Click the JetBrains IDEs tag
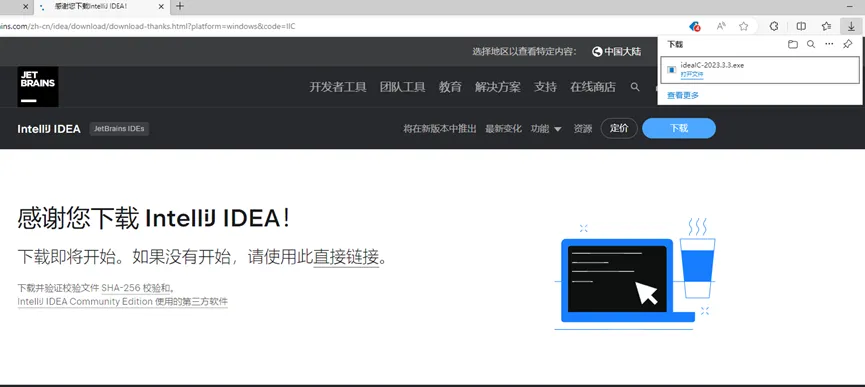The height and width of the screenshot is (387, 865). tap(119, 128)
